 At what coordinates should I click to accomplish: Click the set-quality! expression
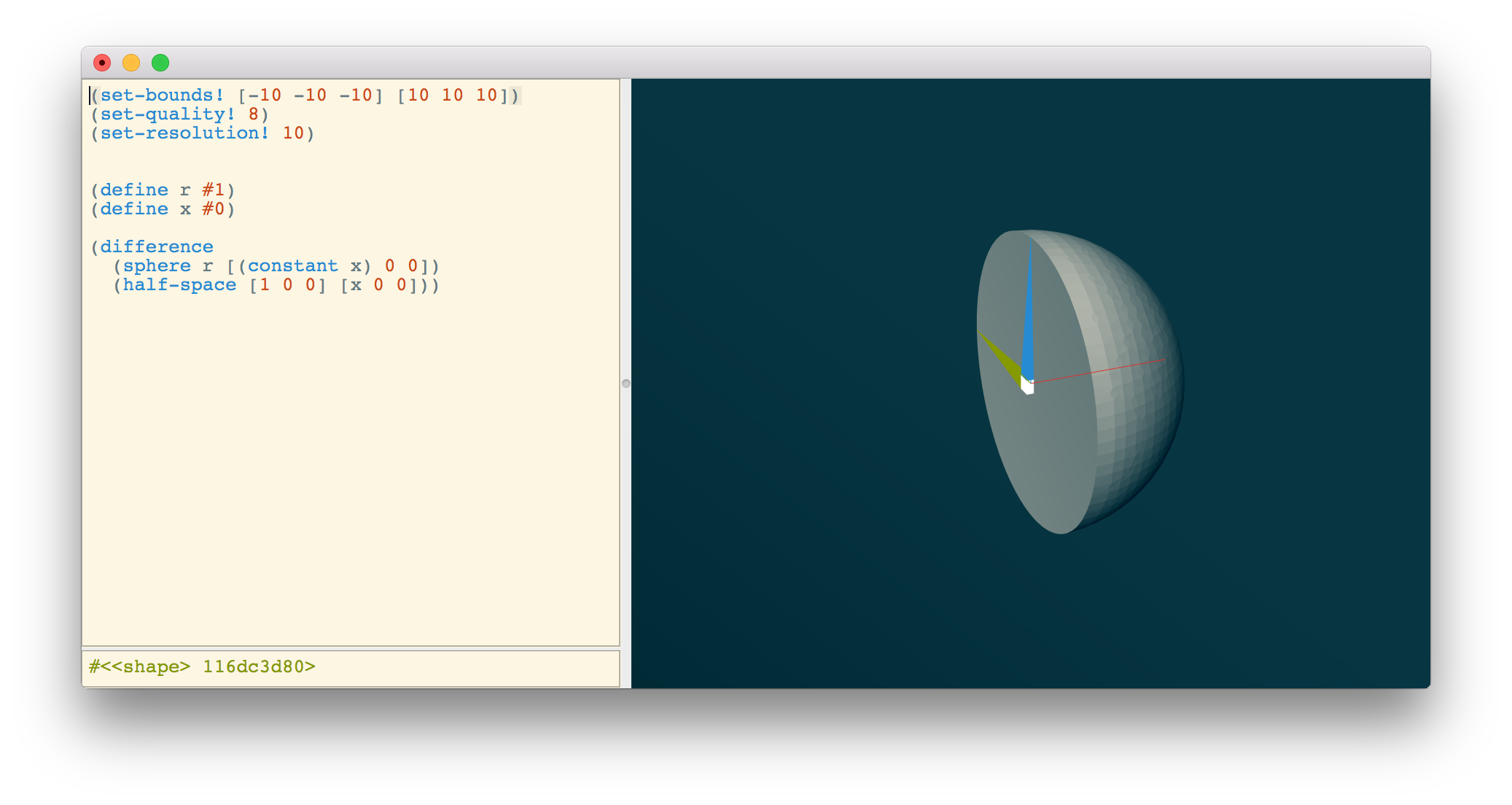point(162,114)
